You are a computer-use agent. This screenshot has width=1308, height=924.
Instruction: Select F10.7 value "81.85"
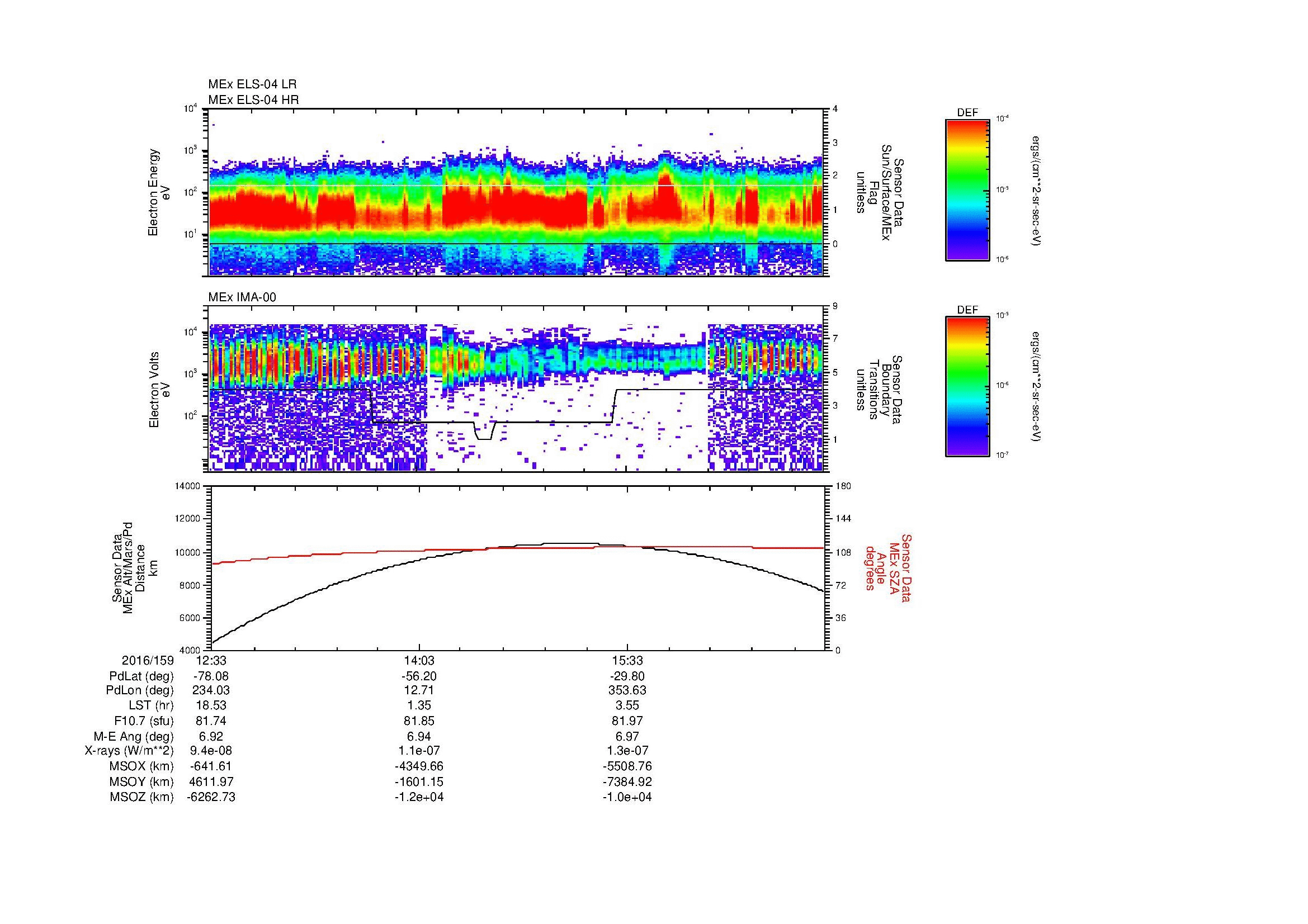(x=419, y=721)
